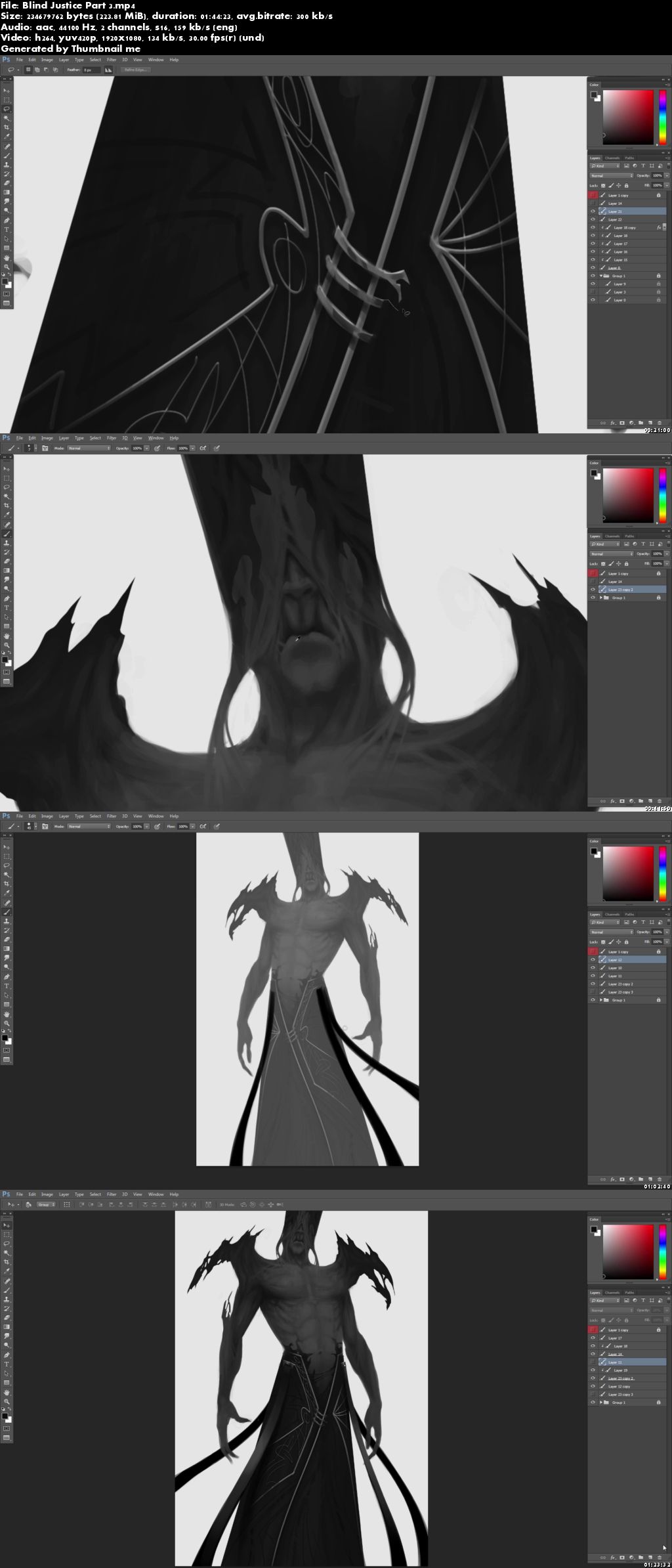Pick the Zoom tool in the first frame
This screenshot has height=1568, width=672.
click(x=7, y=267)
